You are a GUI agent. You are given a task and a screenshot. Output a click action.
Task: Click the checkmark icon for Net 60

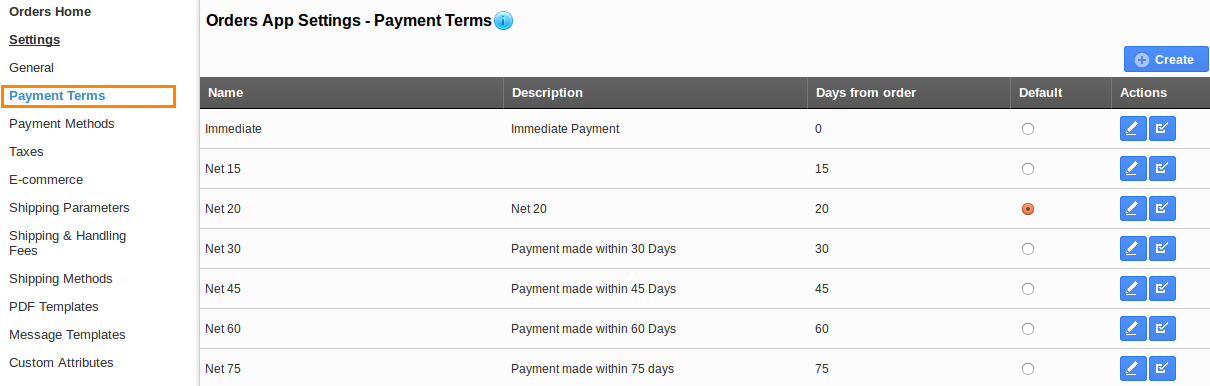click(1162, 329)
